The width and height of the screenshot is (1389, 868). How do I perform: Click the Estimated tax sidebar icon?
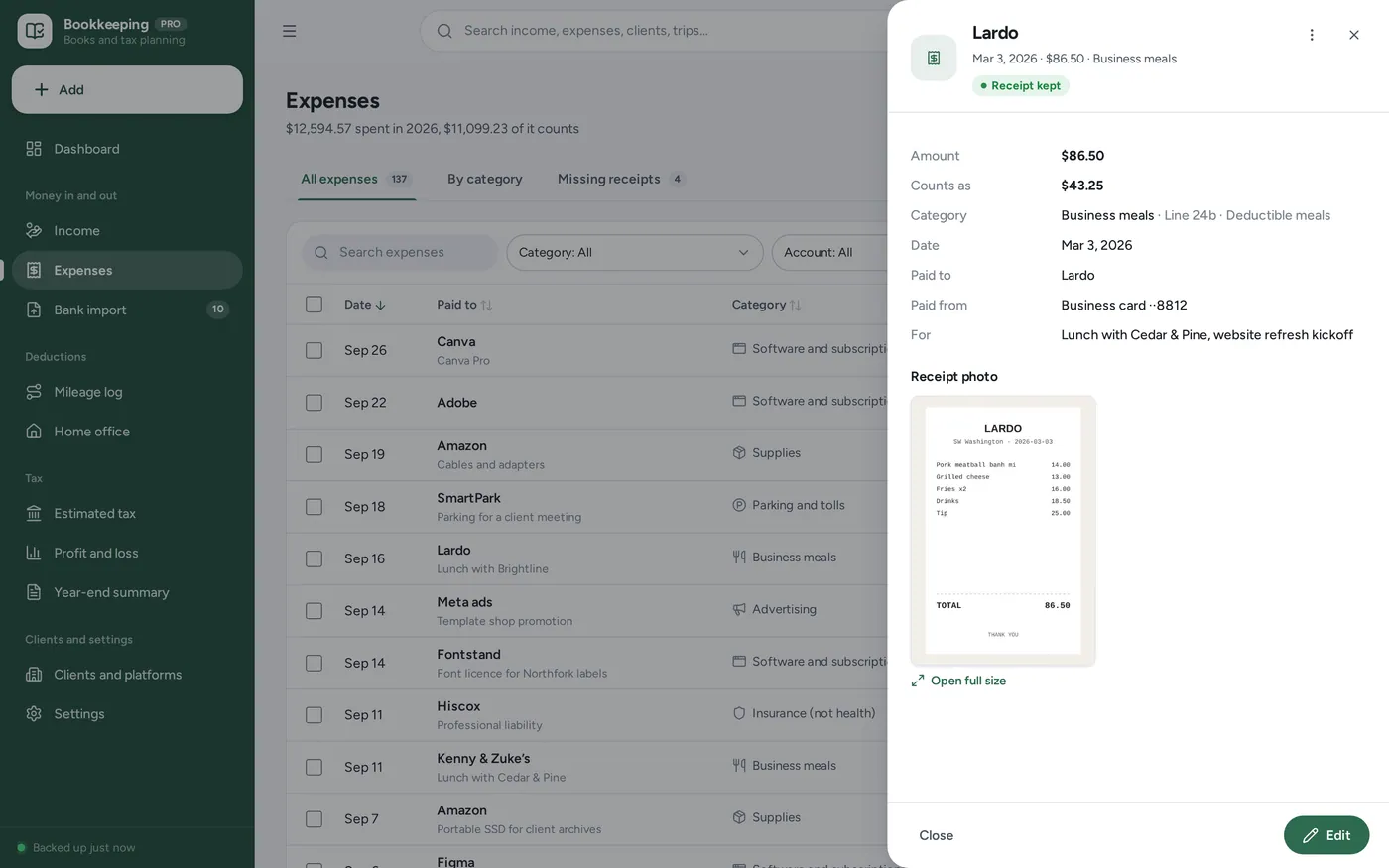34,514
